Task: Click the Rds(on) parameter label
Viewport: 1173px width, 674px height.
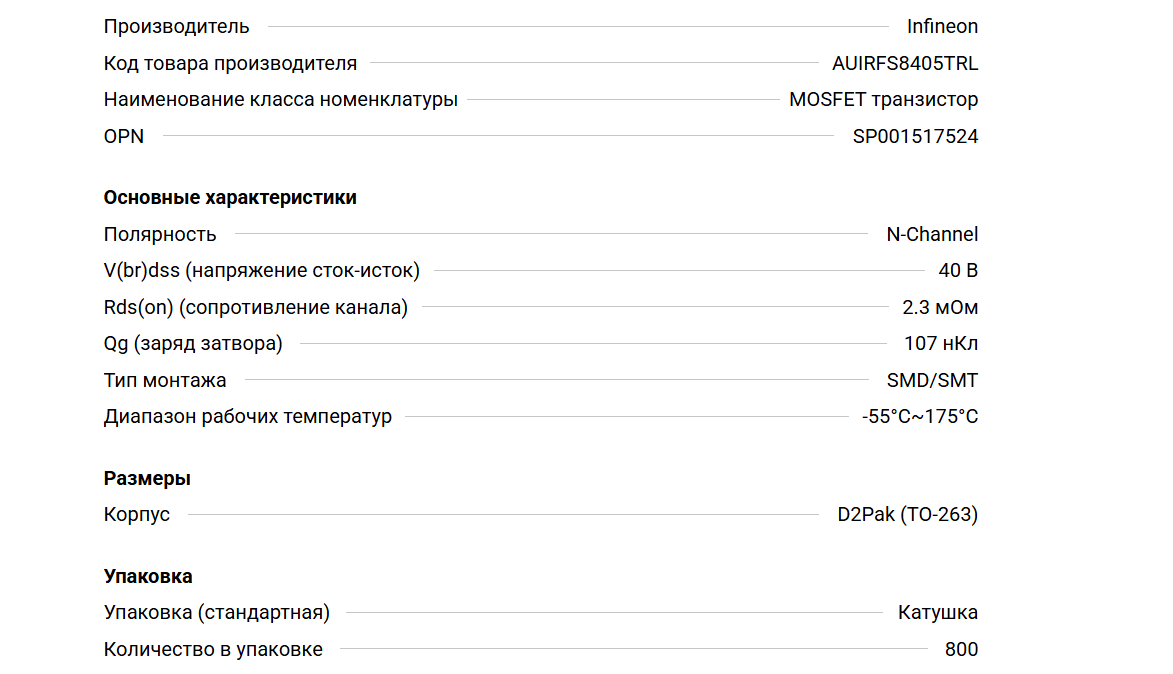Action: coord(255,308)
